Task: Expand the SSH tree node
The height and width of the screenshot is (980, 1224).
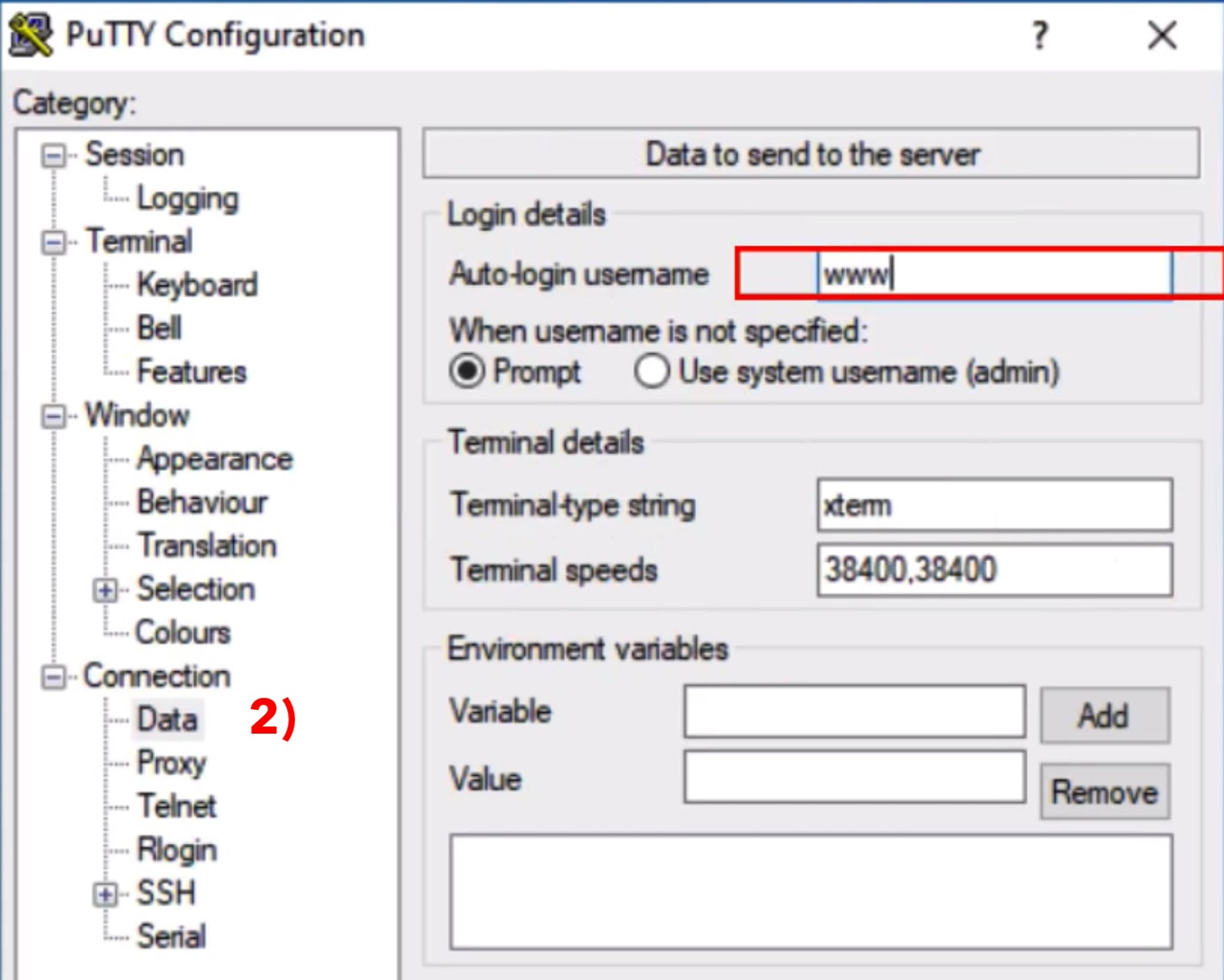Action: coord(105,895)
